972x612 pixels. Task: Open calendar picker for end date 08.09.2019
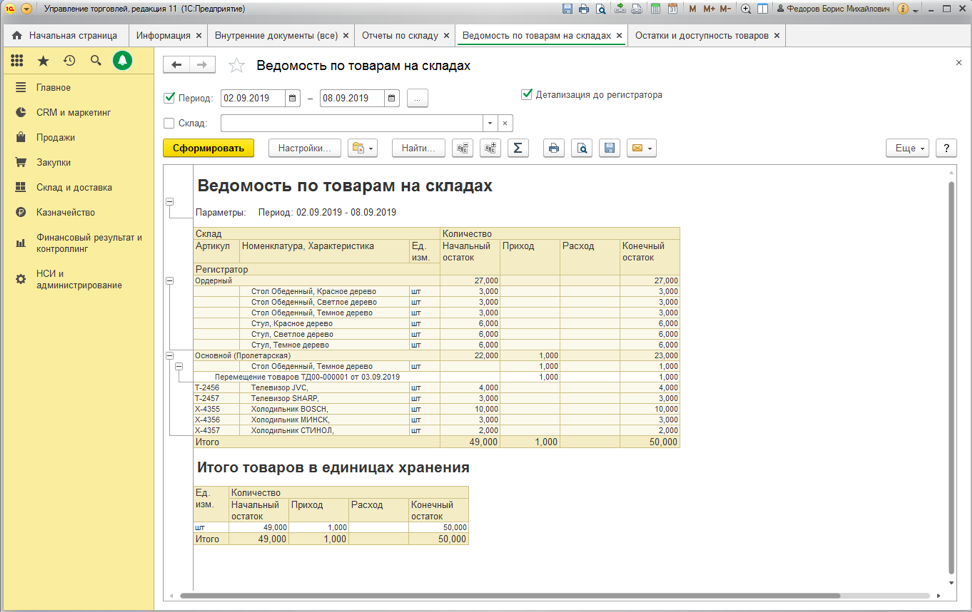point(391,98)
